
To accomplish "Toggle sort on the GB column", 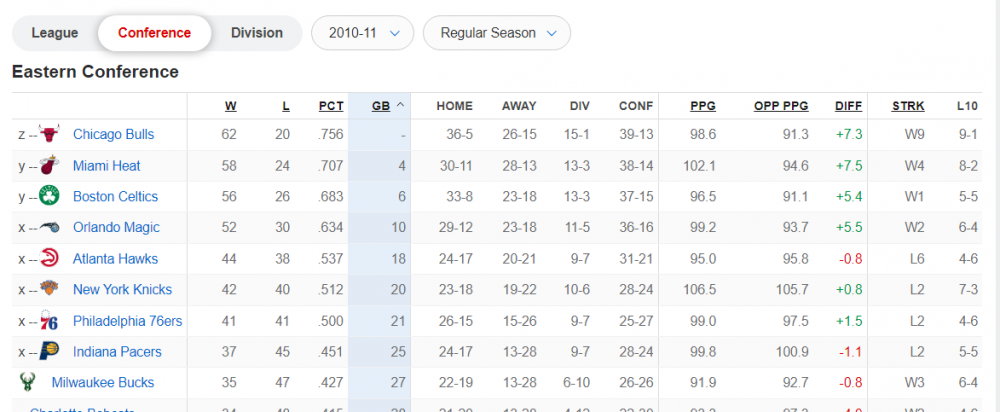I will pyautogui.click(x=381, y=106).
